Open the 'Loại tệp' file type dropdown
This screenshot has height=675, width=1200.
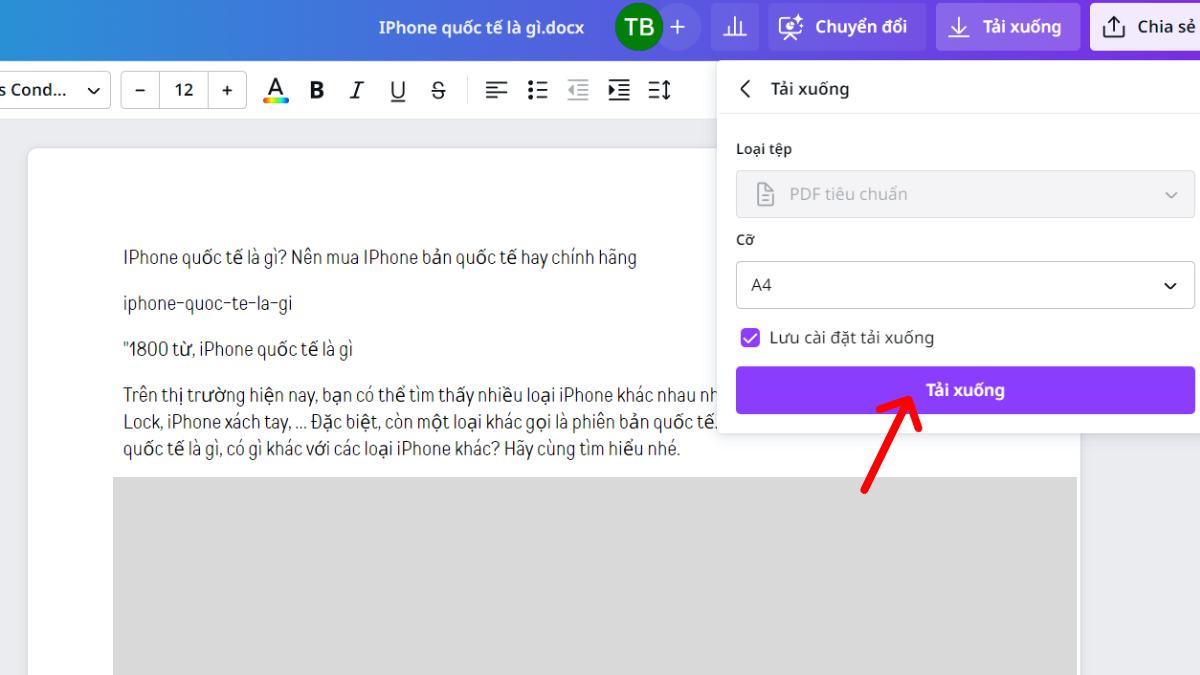(x=965, y=193)
